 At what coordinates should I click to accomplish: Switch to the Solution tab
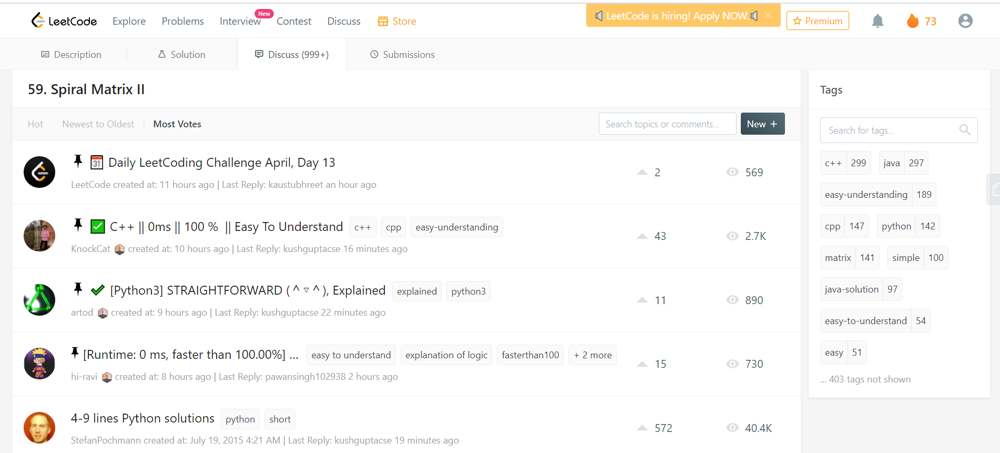click(181, 55)
